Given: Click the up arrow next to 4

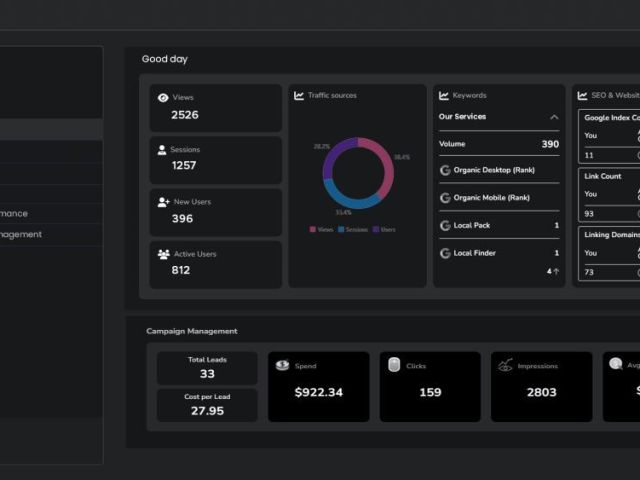Looking at the screenshot, I should point(556,271).
